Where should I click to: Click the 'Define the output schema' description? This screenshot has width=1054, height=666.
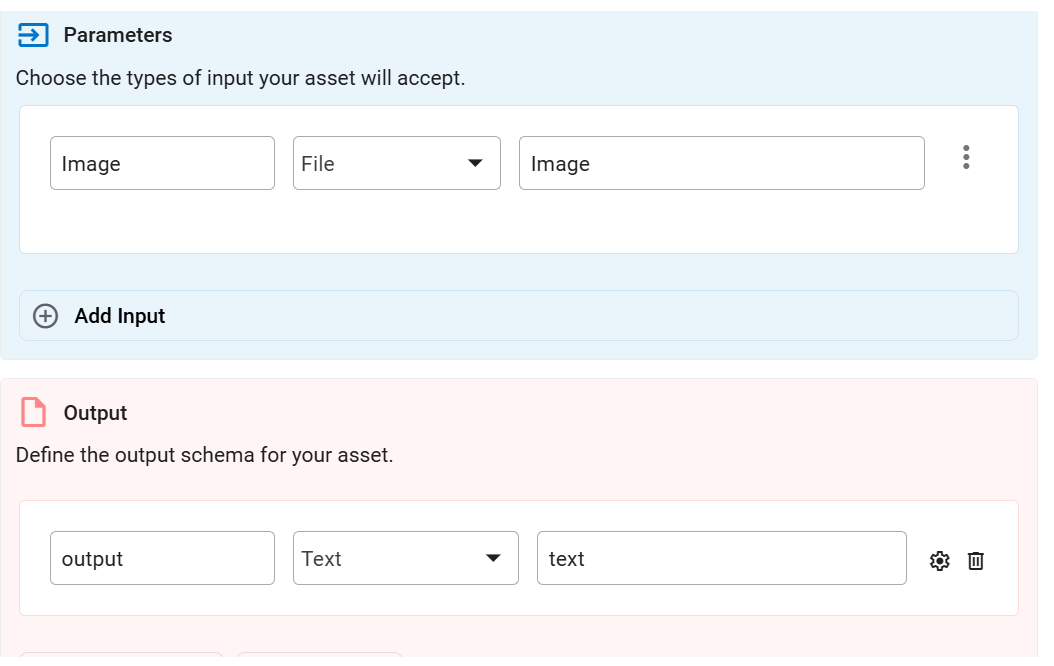(204, 456)
